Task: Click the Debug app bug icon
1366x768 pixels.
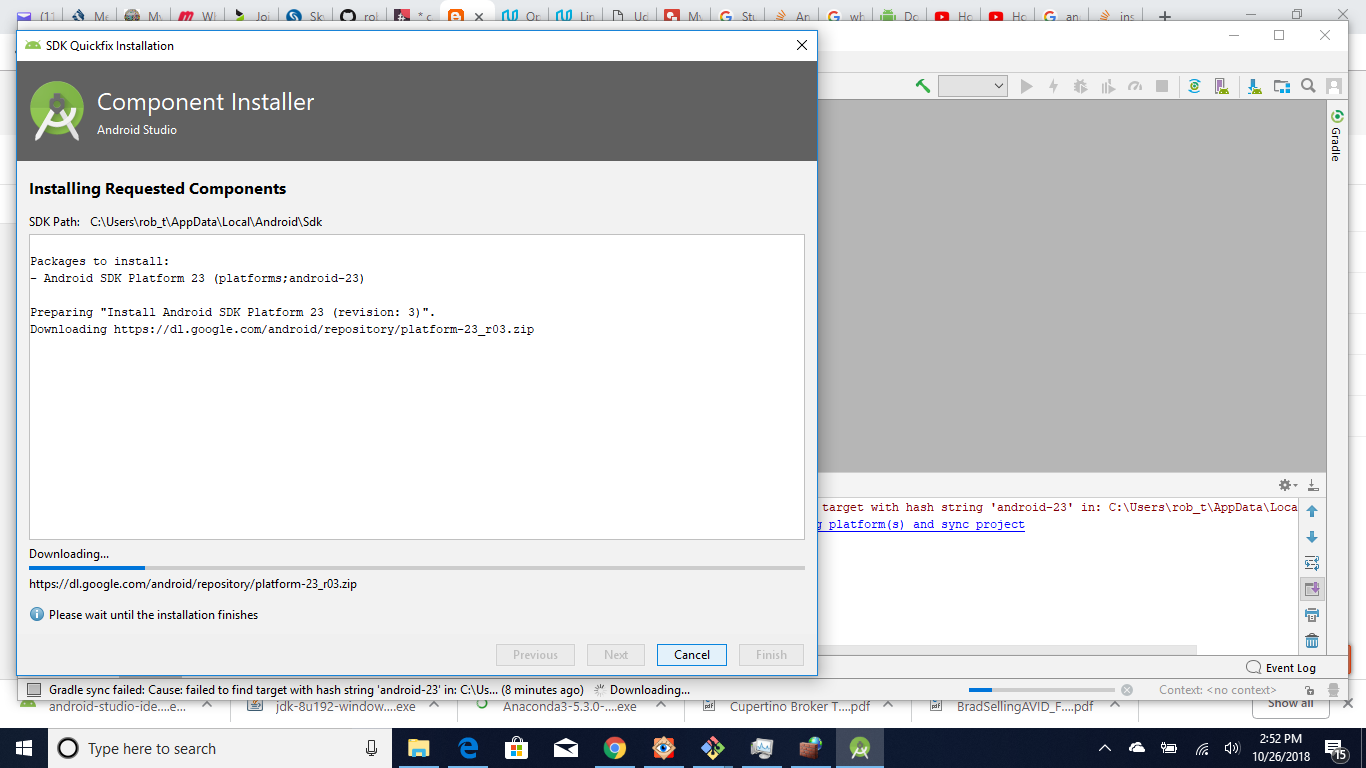Action: 1080,87
